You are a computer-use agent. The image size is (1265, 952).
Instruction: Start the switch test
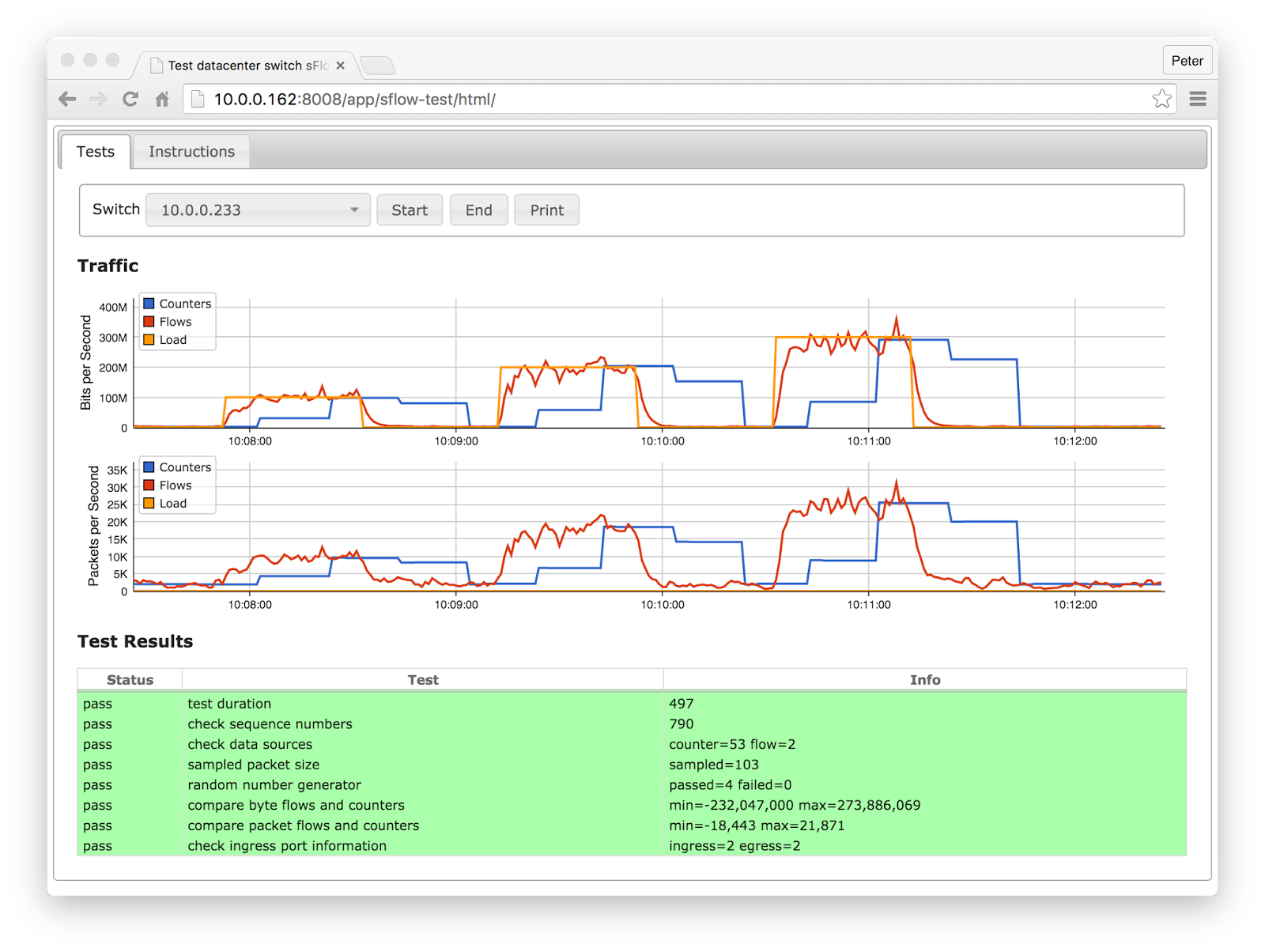click(x=410, y=210)
